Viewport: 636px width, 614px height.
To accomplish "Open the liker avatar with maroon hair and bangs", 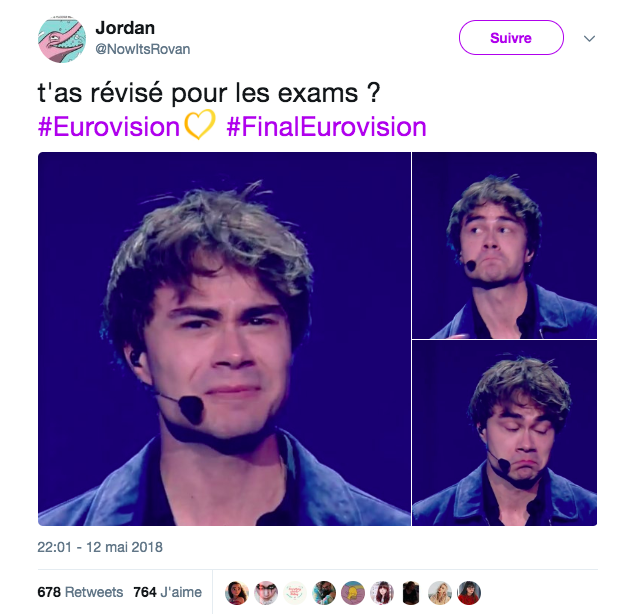I will [382, 593].
